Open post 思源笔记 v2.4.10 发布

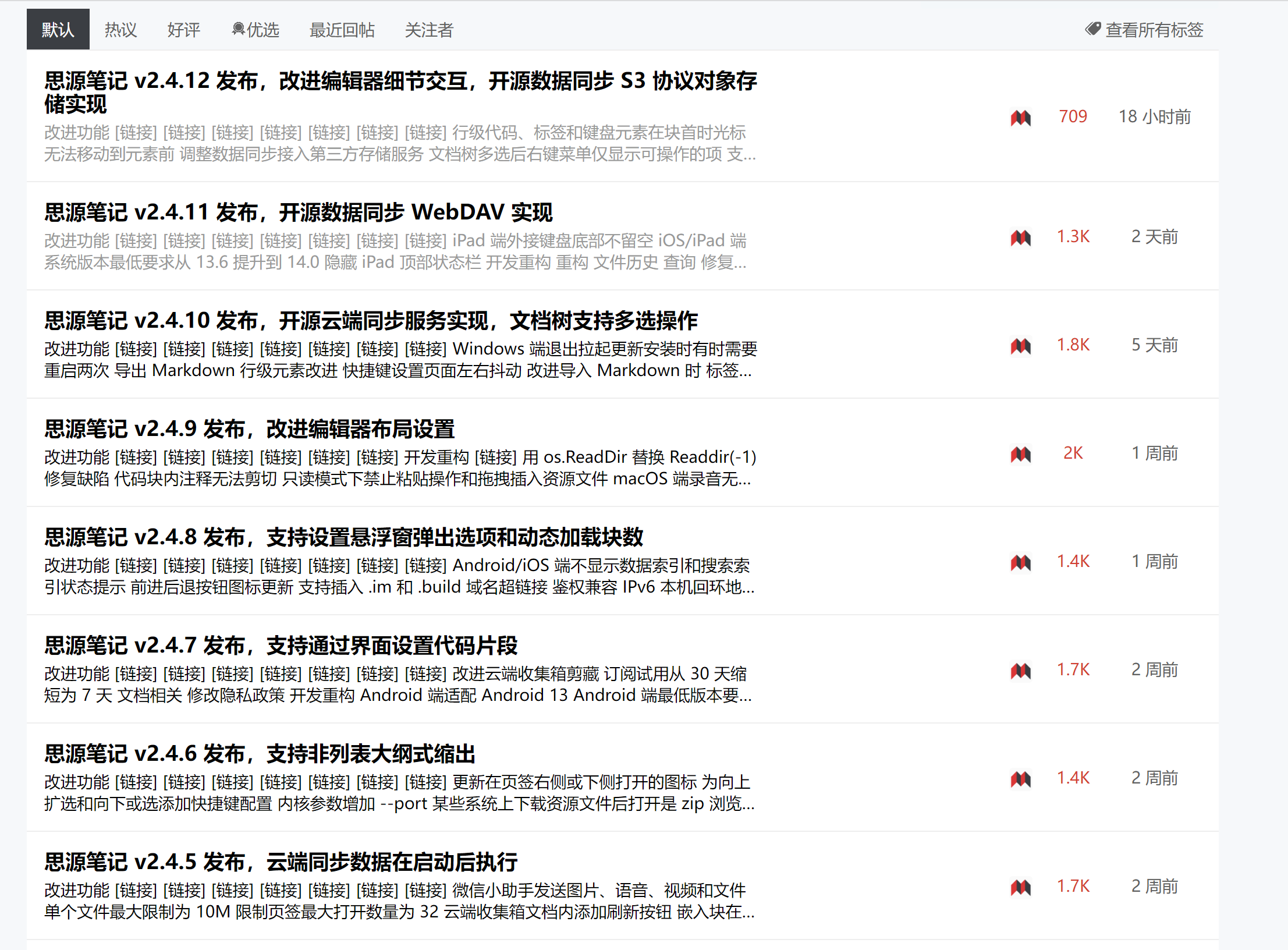pos(371,321)
